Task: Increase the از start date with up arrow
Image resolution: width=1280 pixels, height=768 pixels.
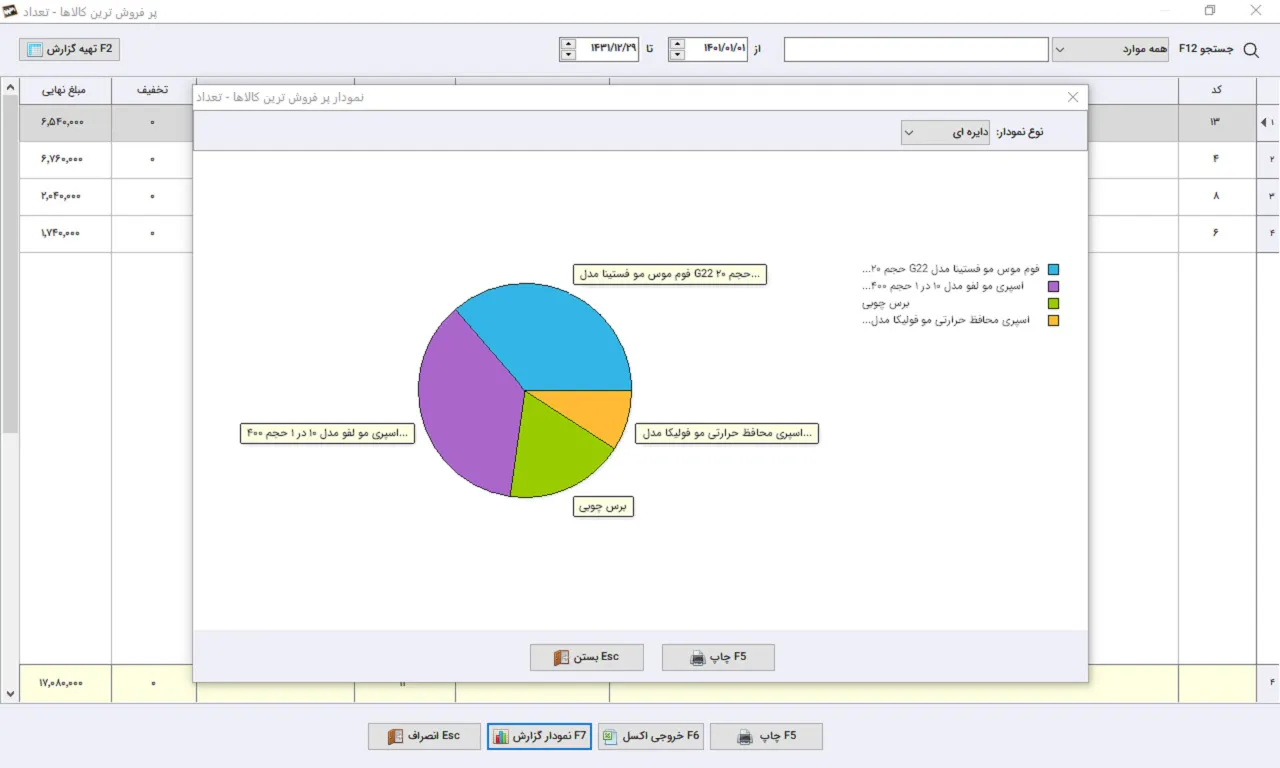Action: [678, 44]
